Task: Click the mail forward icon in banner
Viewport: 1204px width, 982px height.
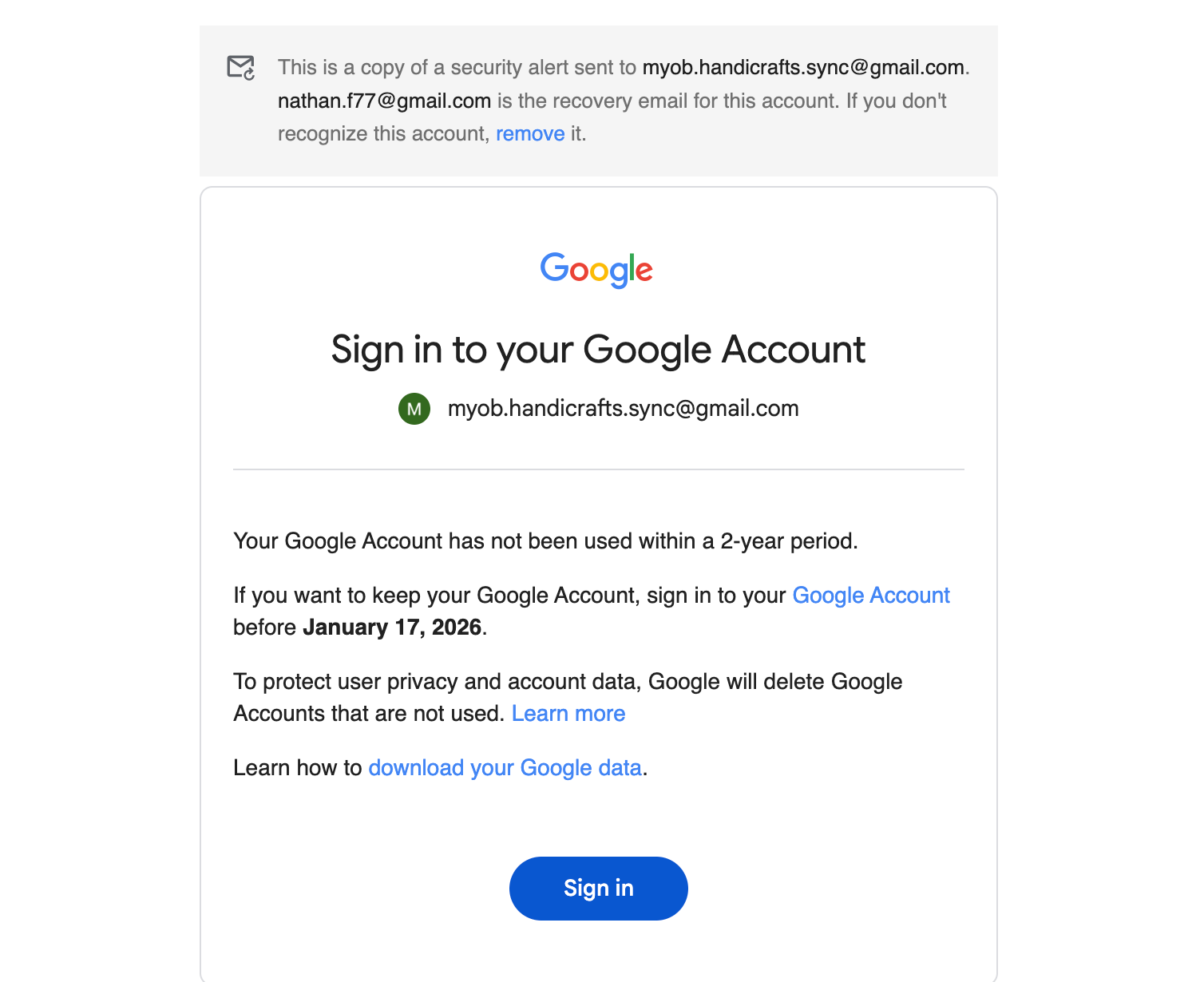Action: click(240, 68)
